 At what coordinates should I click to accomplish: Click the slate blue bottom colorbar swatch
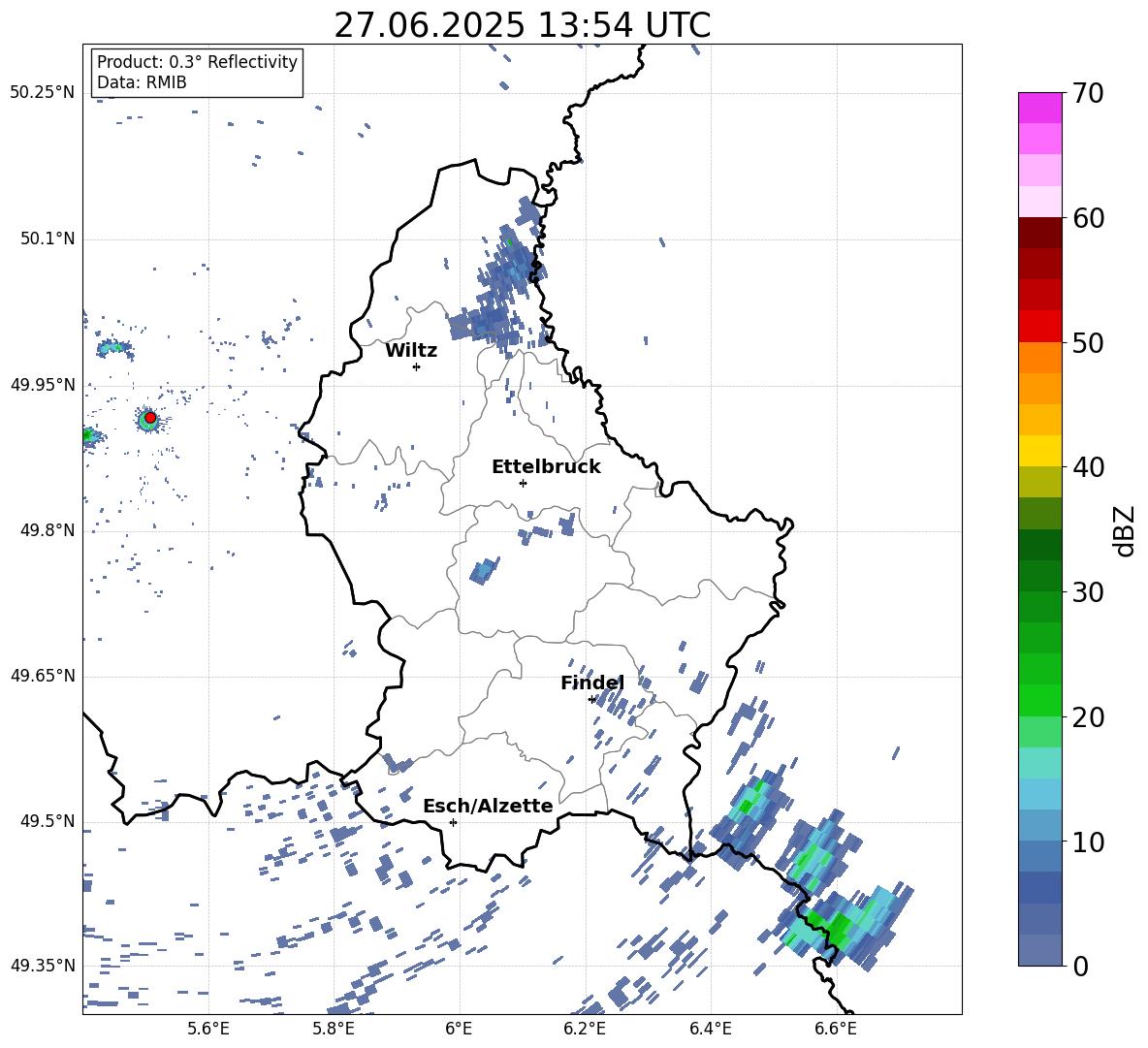(x=1039, y=950)
